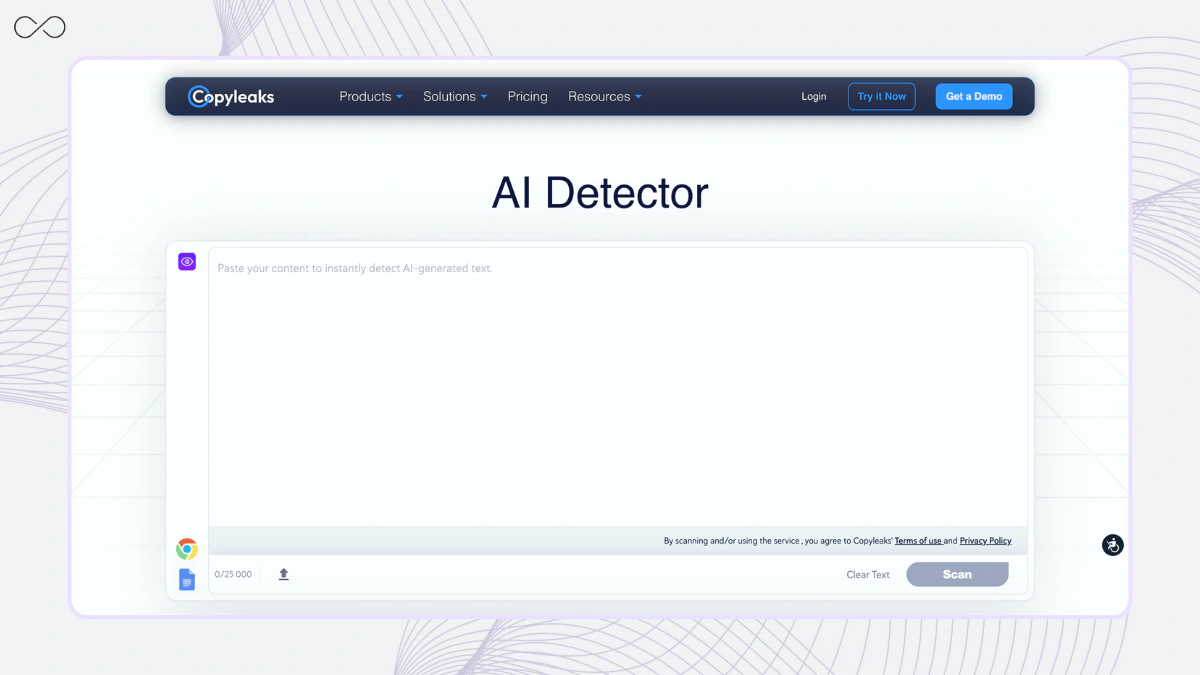Expand the Products dropdown menu
The height and width of the screenshot is (675, 1200).
coord(371,97)
